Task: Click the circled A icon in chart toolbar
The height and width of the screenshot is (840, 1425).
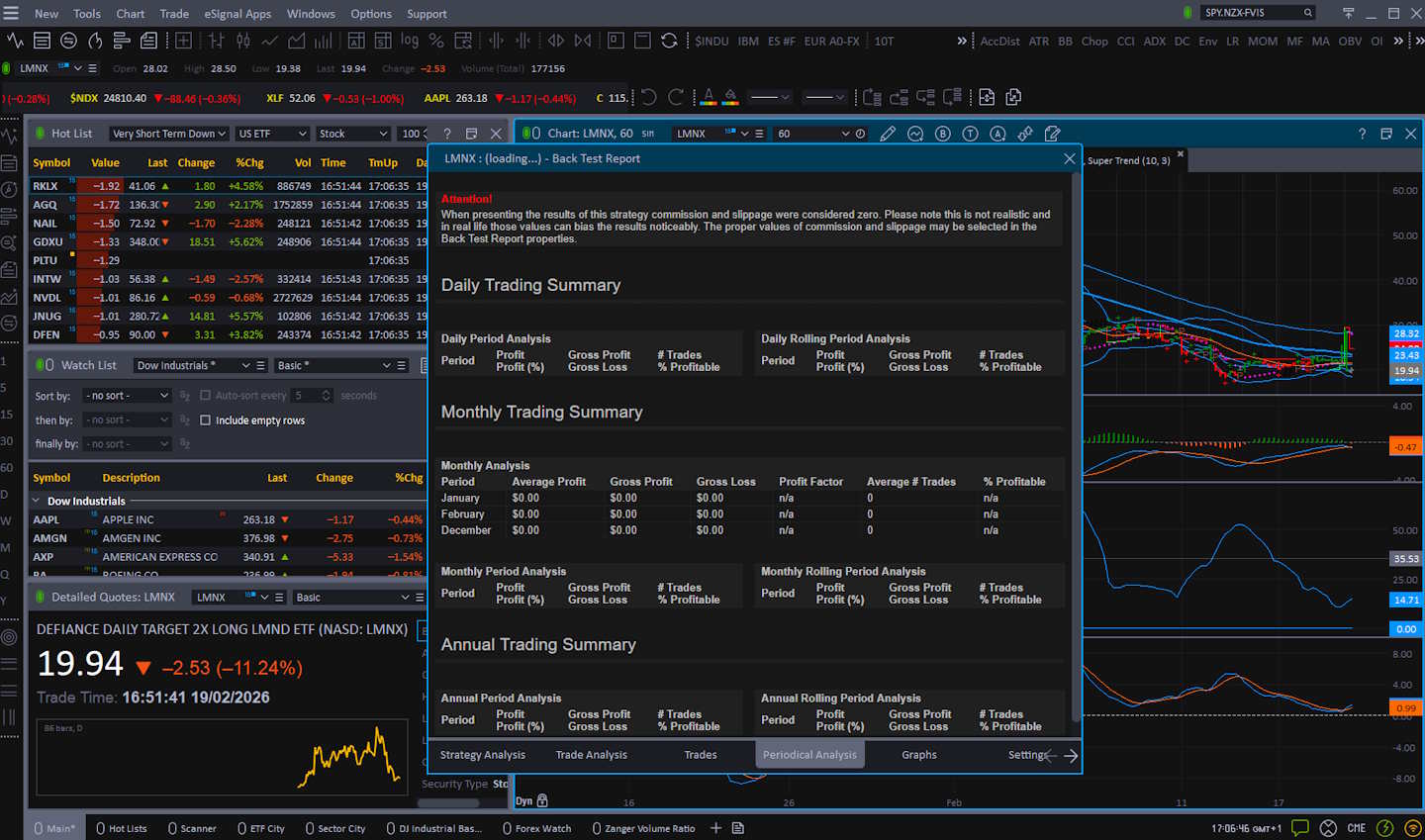Action: pos(997,134)
